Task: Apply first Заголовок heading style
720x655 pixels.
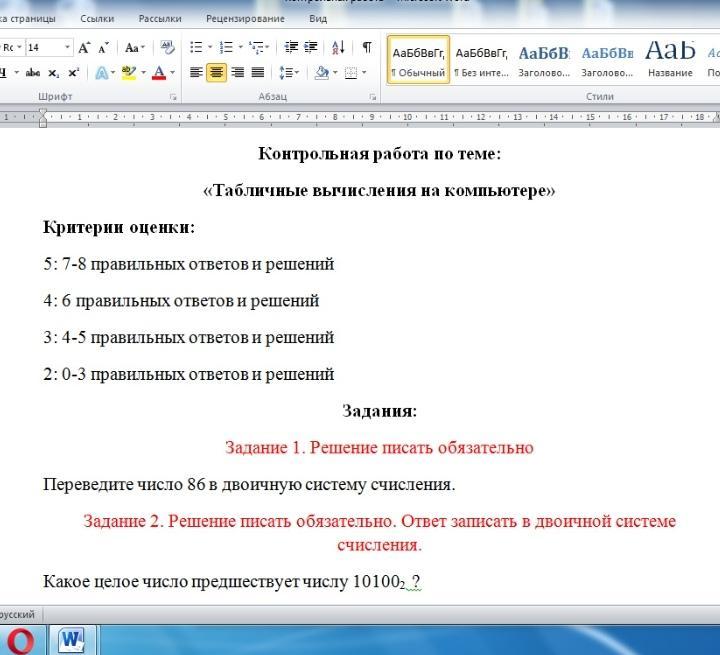Action: [x=544, y=60]
